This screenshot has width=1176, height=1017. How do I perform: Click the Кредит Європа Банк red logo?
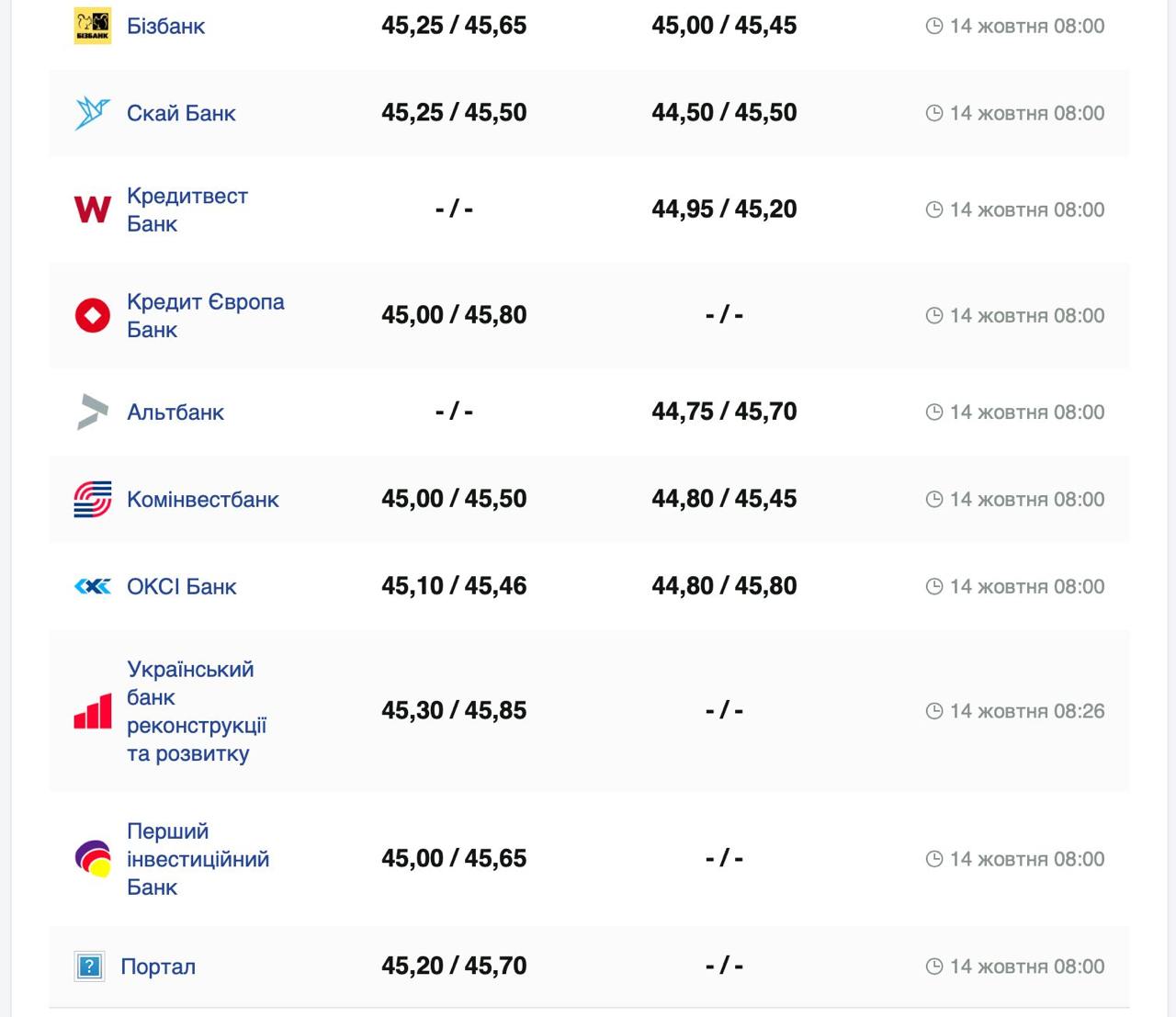click(92, 315)
